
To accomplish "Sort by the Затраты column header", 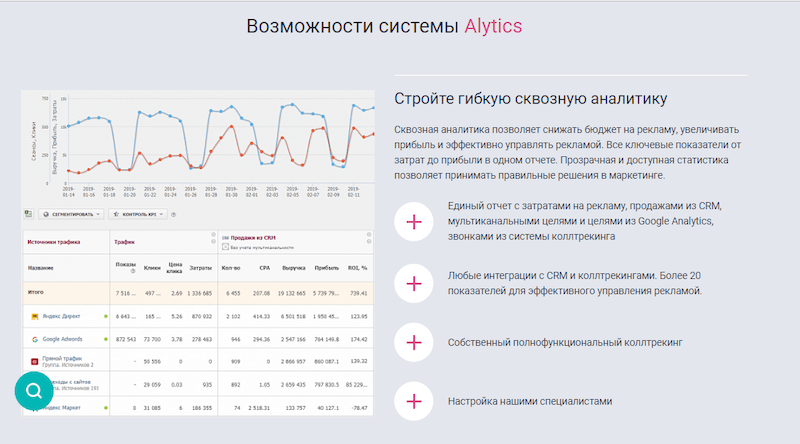I will point(201,268).
